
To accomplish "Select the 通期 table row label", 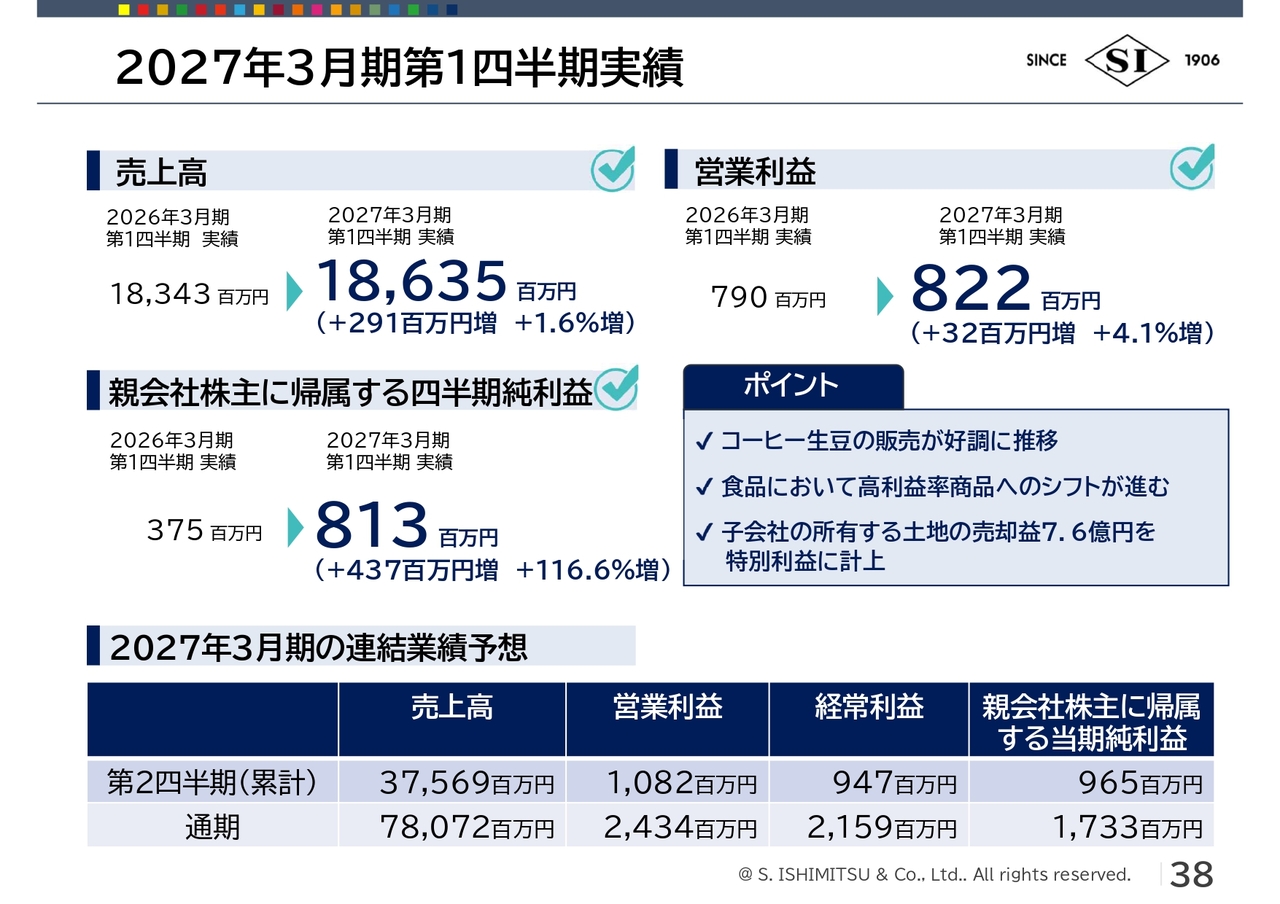I will 212,827.
